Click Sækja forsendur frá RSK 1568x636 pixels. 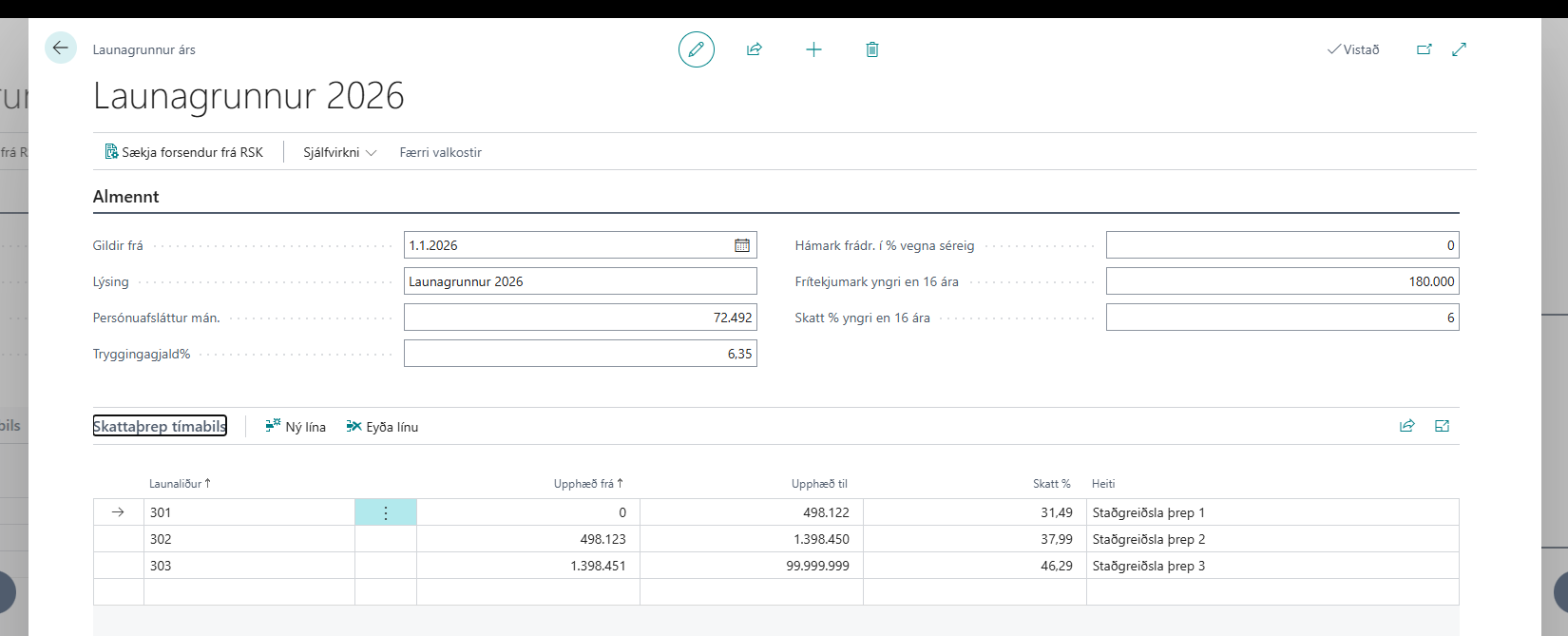coord(184,152)
